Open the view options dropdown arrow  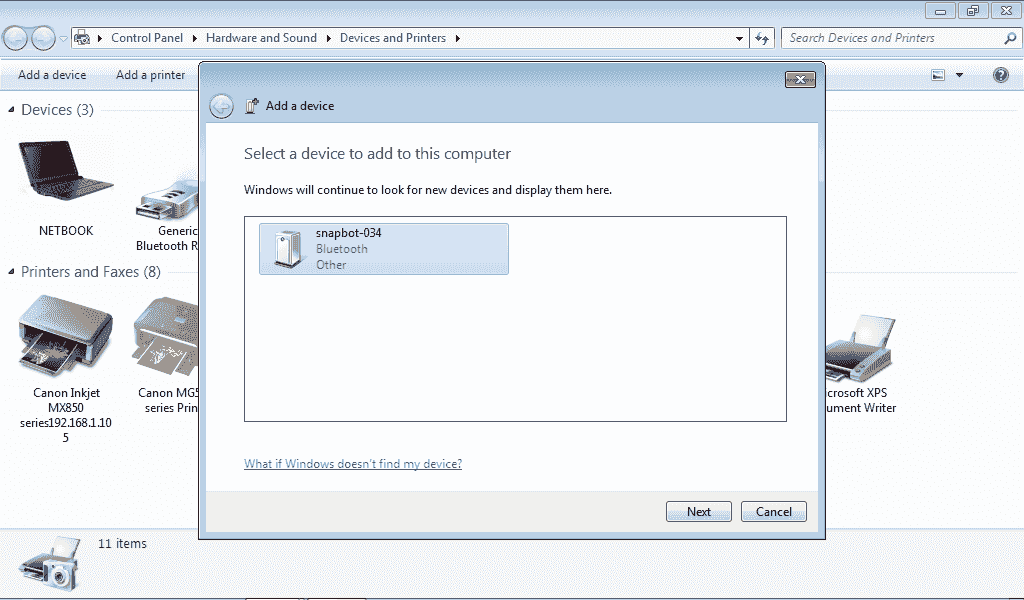(x=960, y=75)
